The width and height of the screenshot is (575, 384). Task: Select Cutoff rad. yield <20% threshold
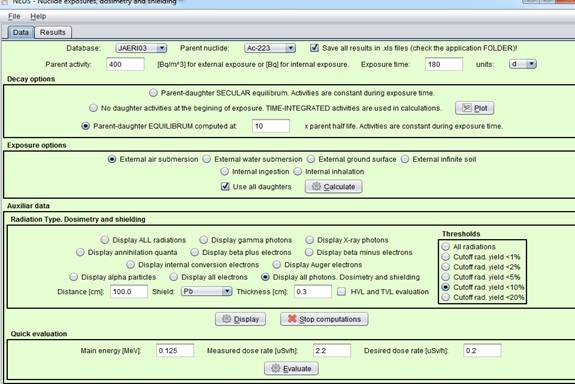[446, 297]
